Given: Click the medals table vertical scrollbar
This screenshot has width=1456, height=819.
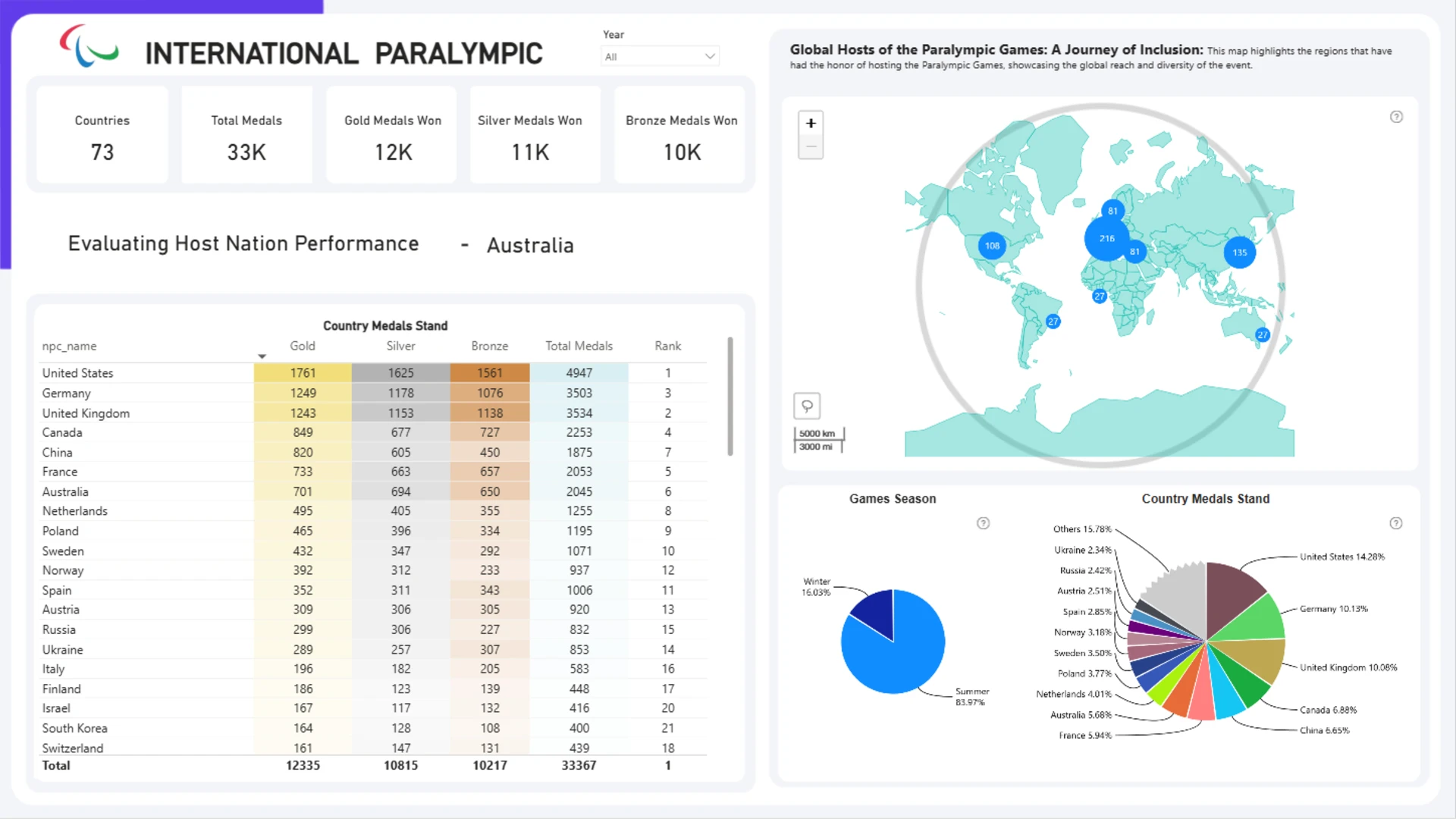Looking at the screenshot, I should 730,397.
